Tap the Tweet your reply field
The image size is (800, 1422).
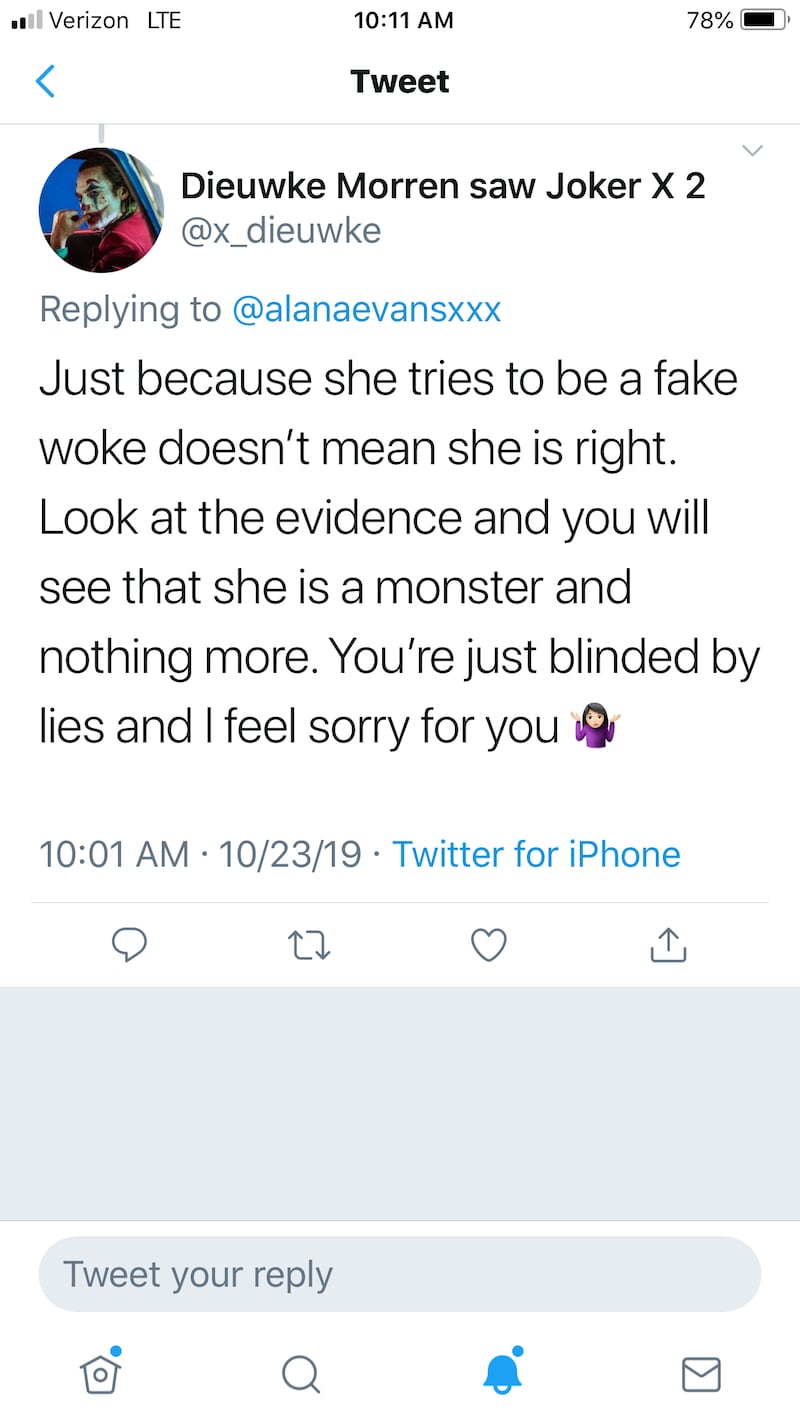pyautogui.click(x=400, y=1275)
